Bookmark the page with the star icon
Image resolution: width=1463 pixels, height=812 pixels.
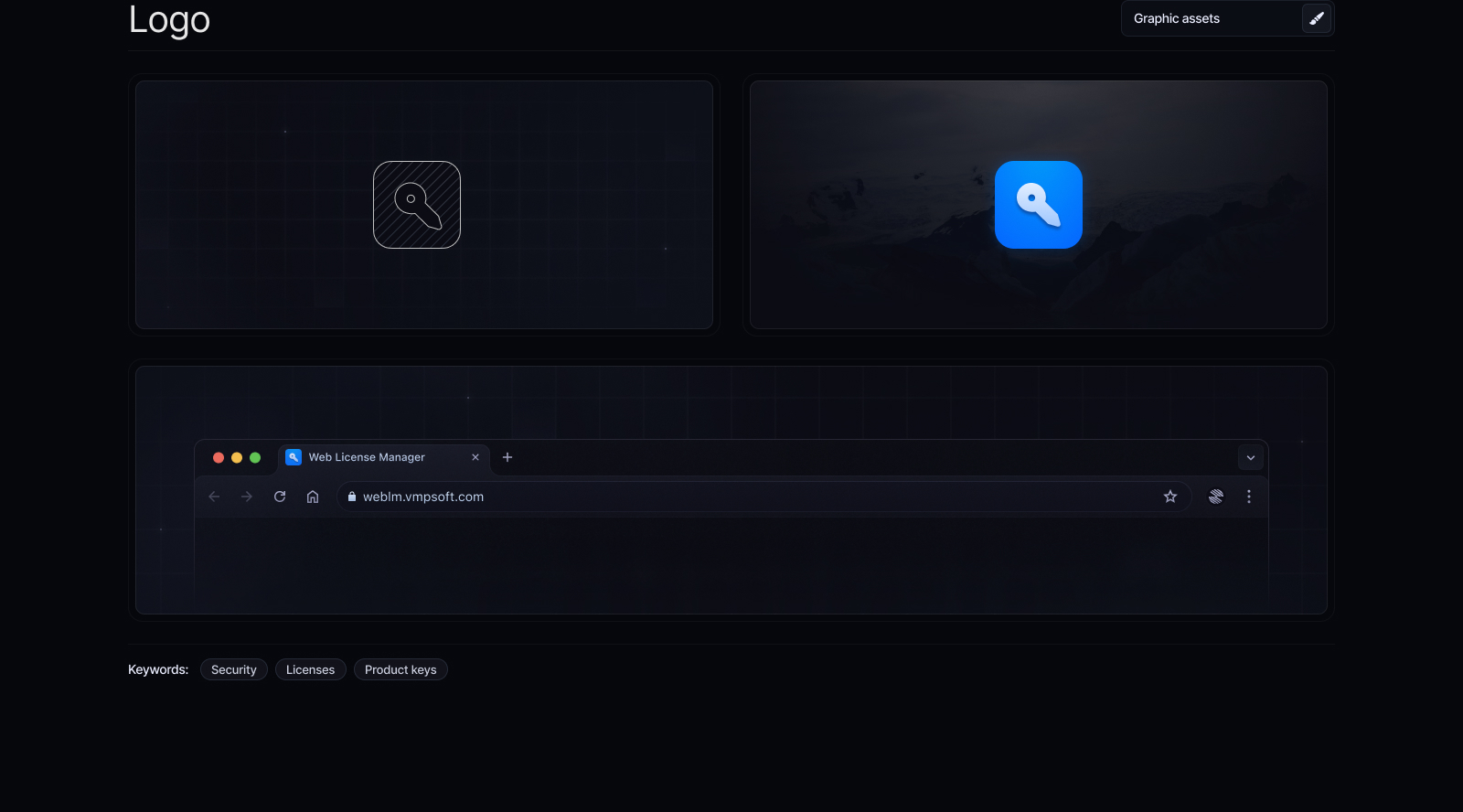[x=1170, y=497]
